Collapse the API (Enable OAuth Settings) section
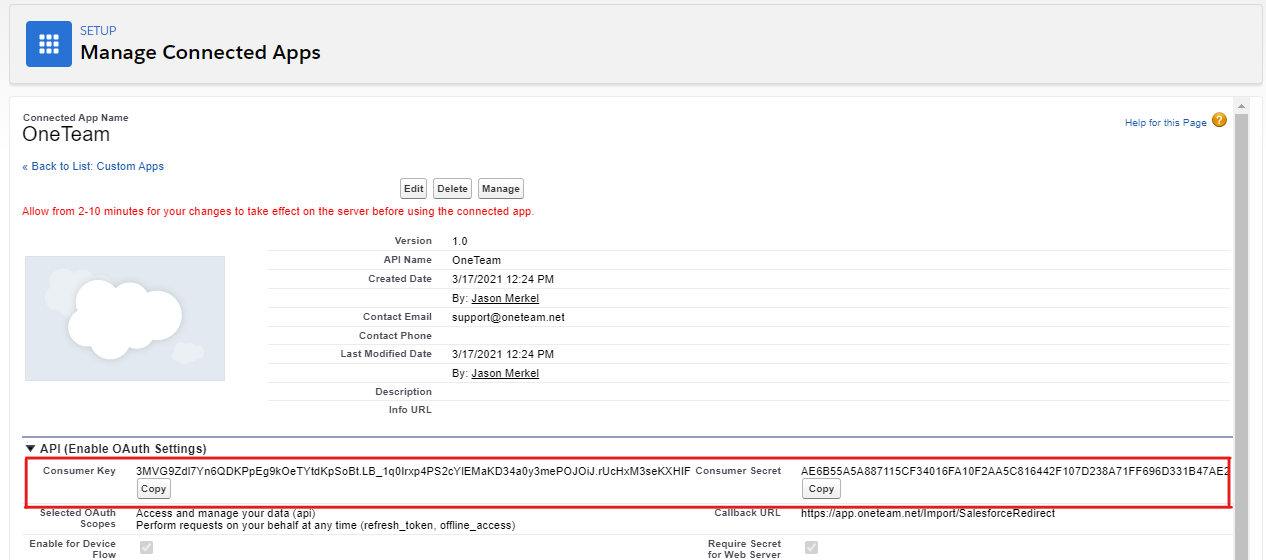 (x=30, y=449)
